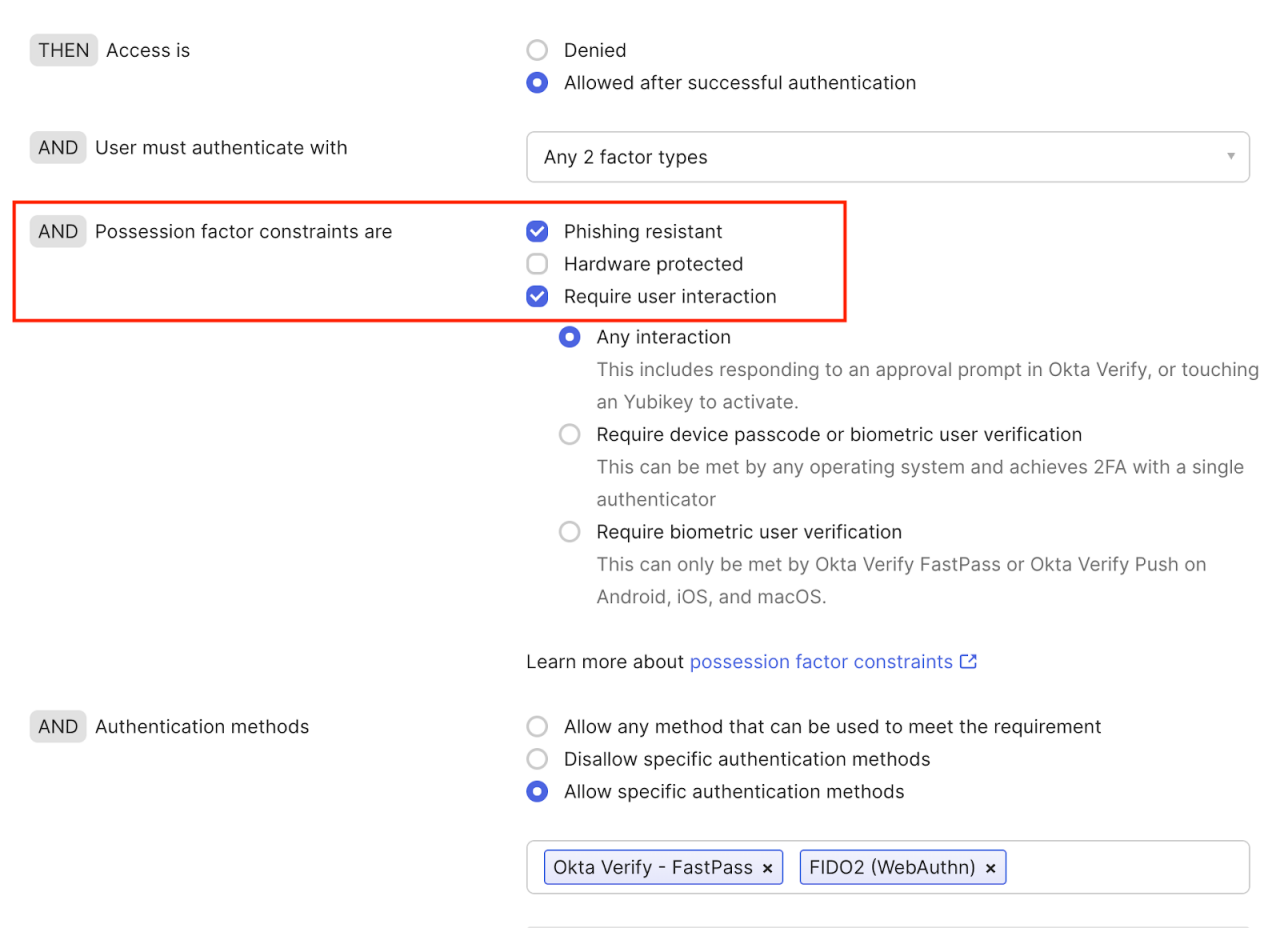Select Require device passcode or biometric user verification
Screen dimensions: 1280x928
569,434
